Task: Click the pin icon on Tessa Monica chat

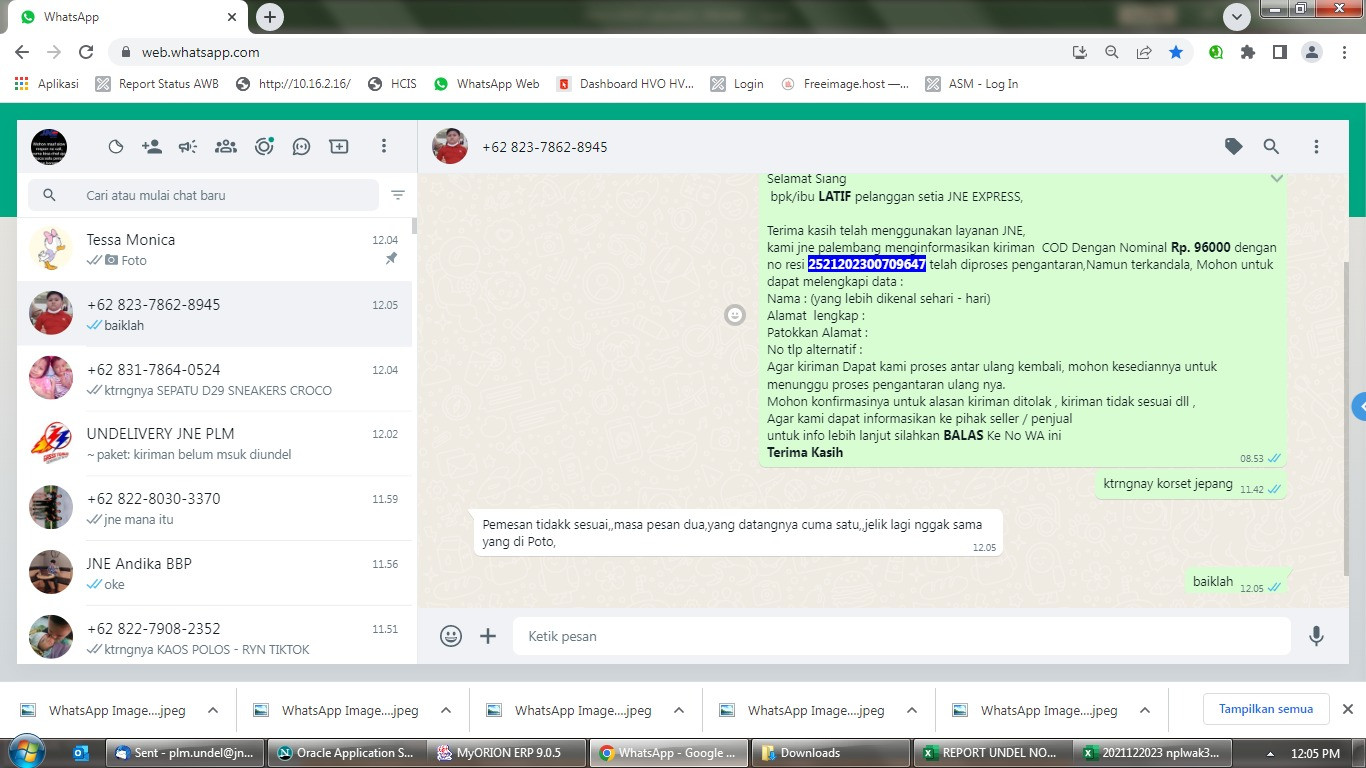Action: coord(391,259)
